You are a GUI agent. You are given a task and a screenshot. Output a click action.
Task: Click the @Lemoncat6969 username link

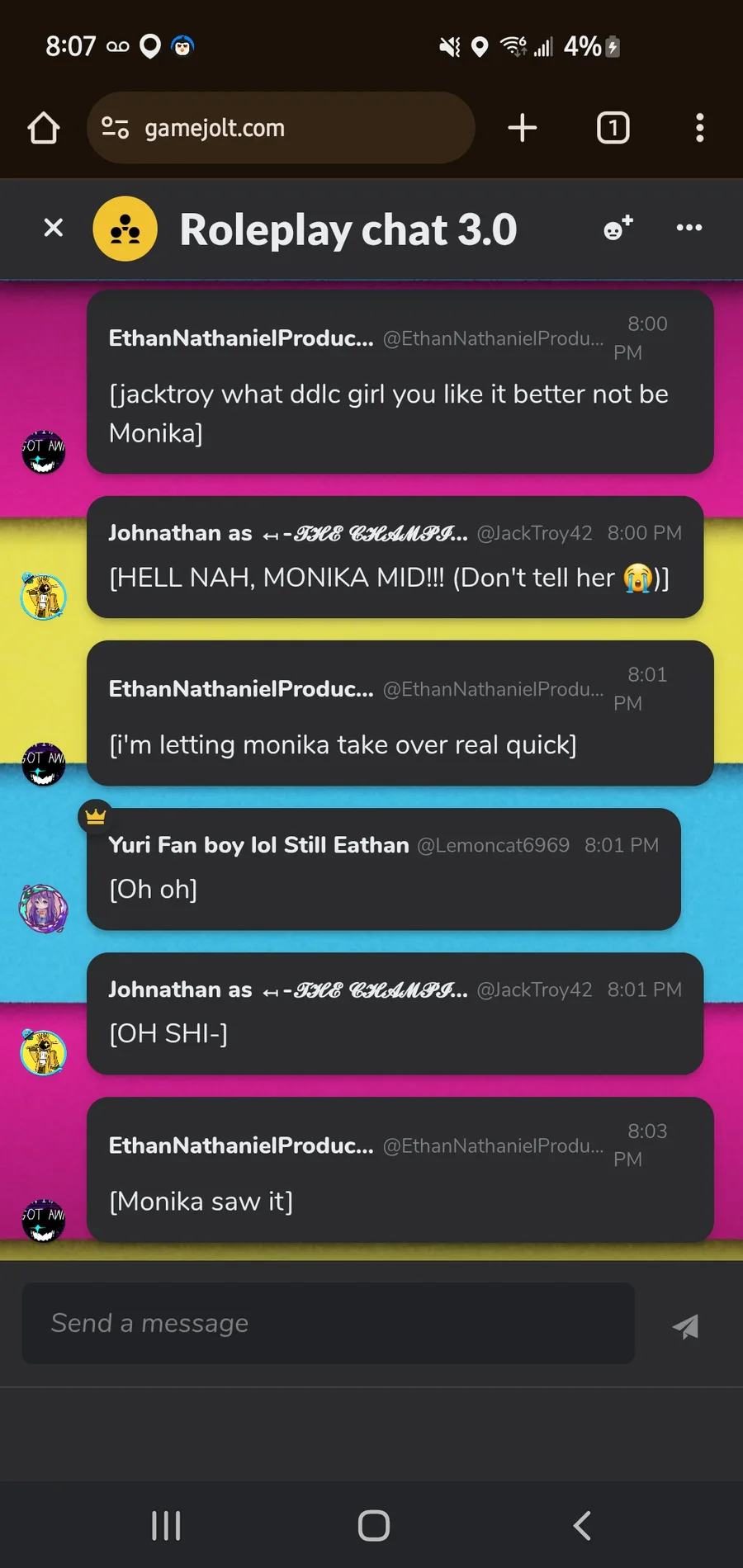click(x=493, y=845)
